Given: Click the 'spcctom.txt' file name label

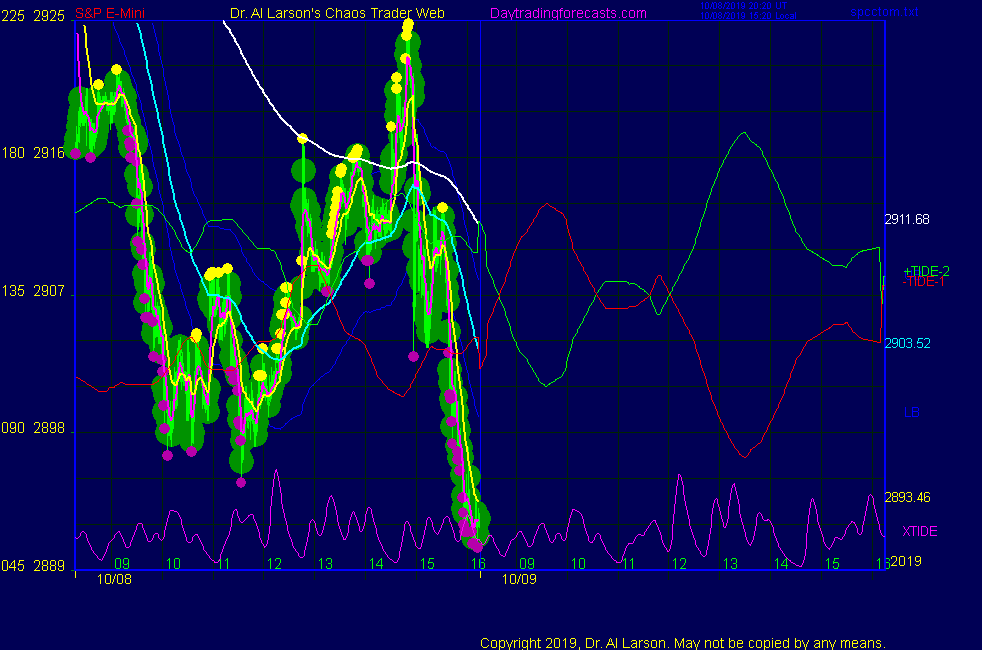Looking at the screenshot, I should 884,12.
